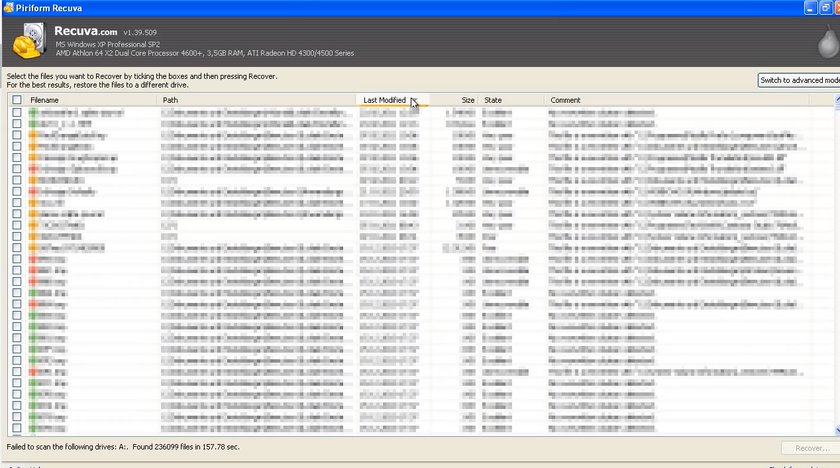Click the Recuva.com heading text

click(x=86, y=31)
